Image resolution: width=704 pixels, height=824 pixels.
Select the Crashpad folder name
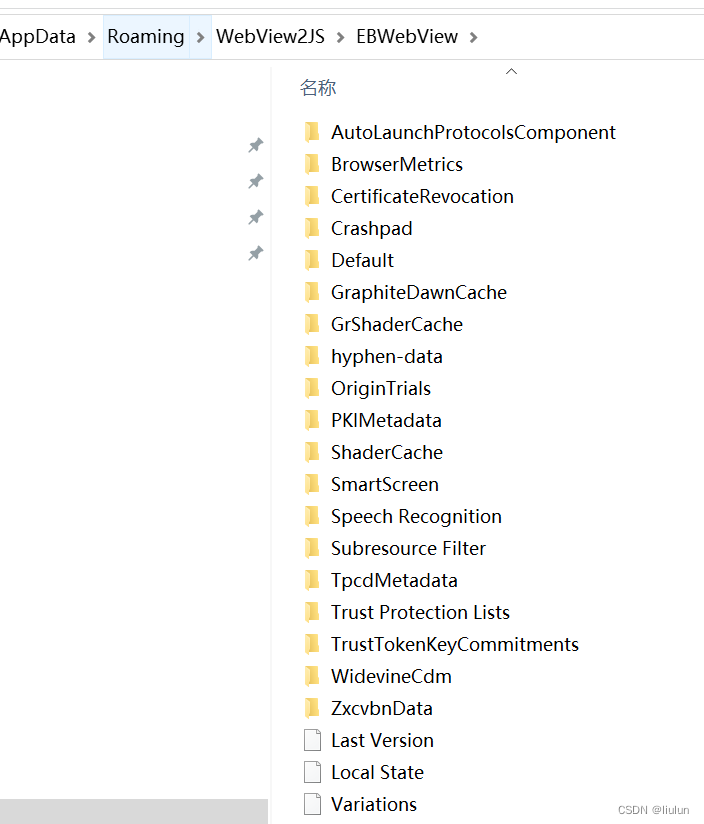point(371,229)
